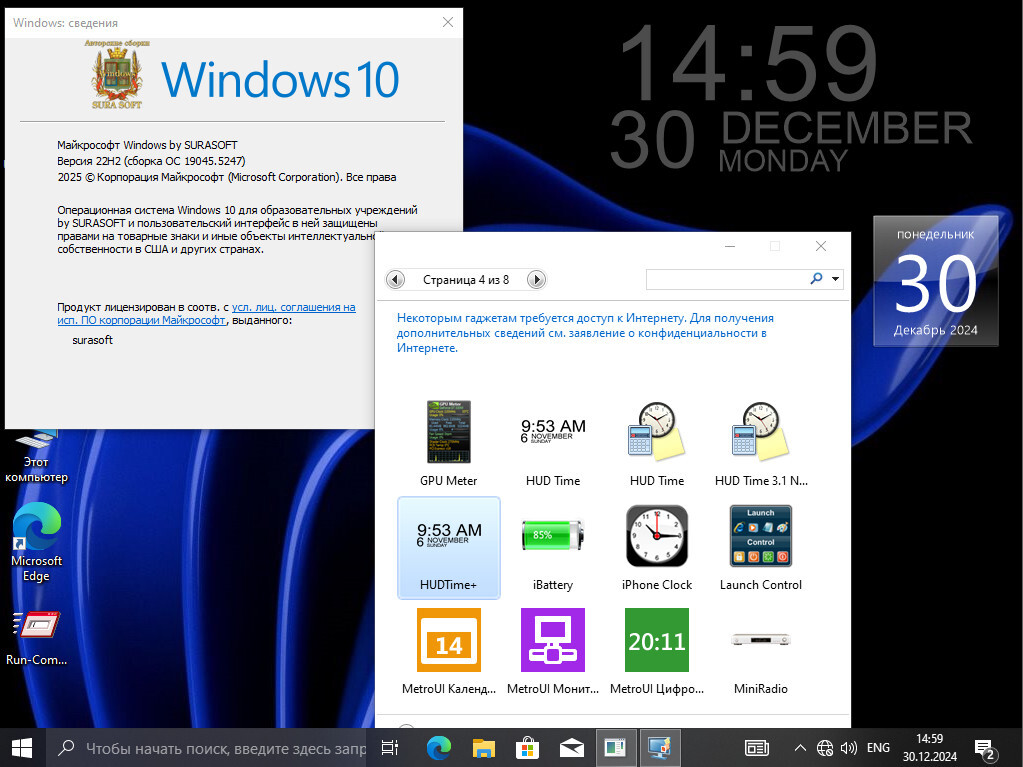Select the GPU Meter gadget
1023x767 pixels.
(x=448, y=444)
